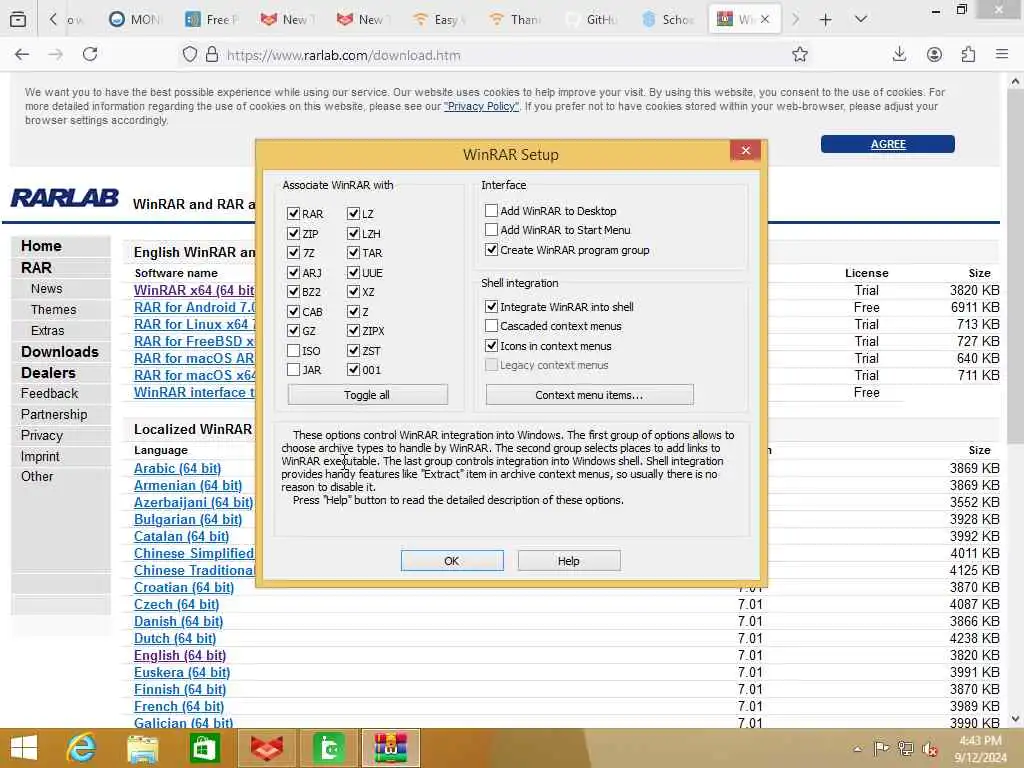This screenshot has width=1024, height=768.
Task: Open the browser account icon
Action: [935, 54]
